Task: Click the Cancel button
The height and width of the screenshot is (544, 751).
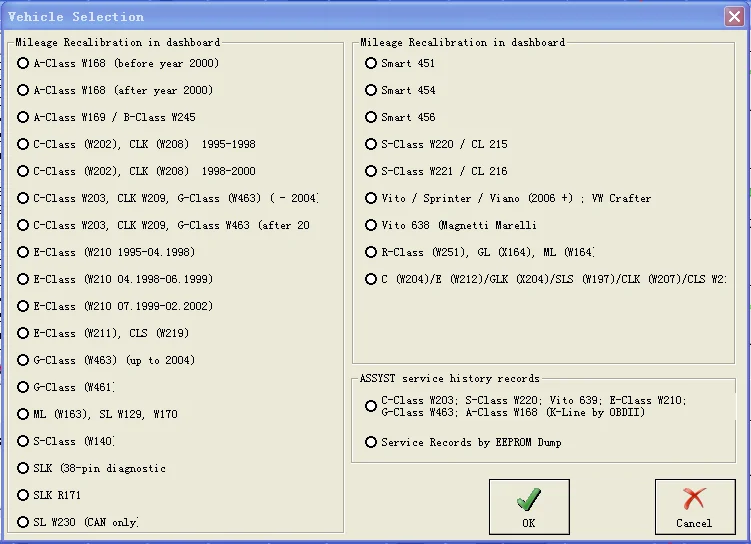Action: click(x=695, y=507)
